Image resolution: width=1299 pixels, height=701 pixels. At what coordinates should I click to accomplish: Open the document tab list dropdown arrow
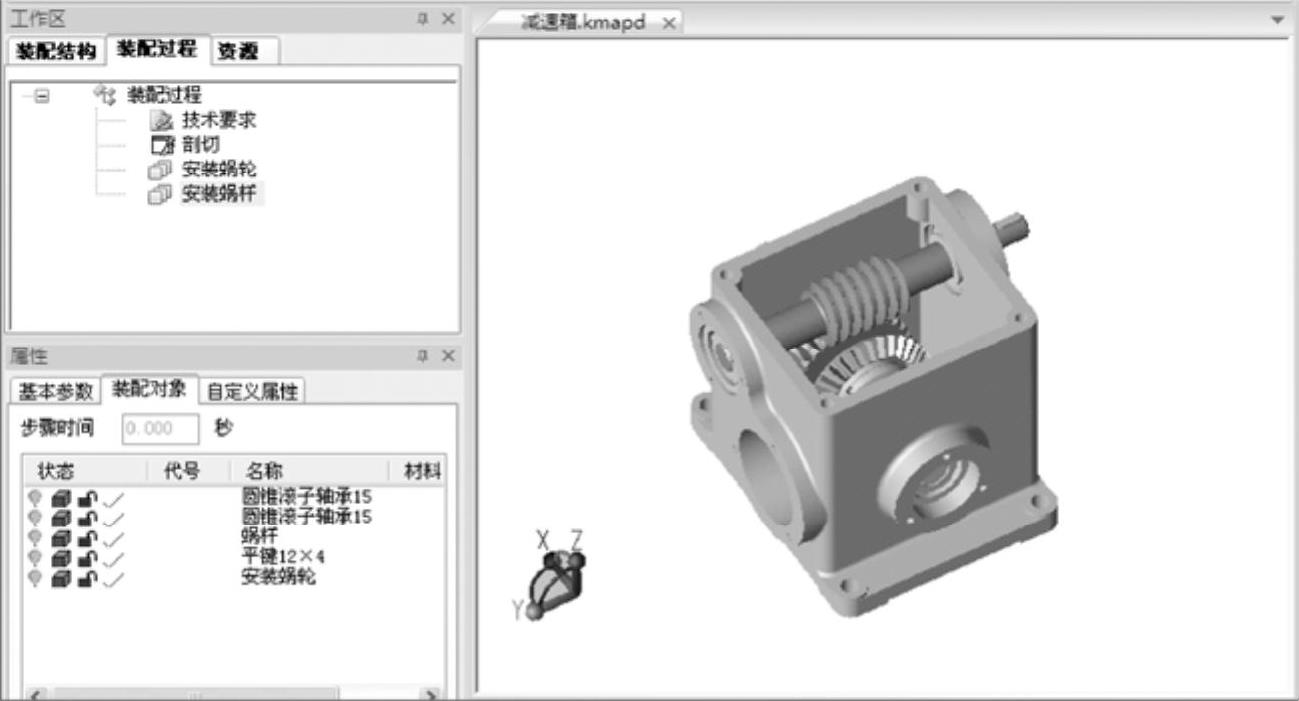(x=1277, y=21)
